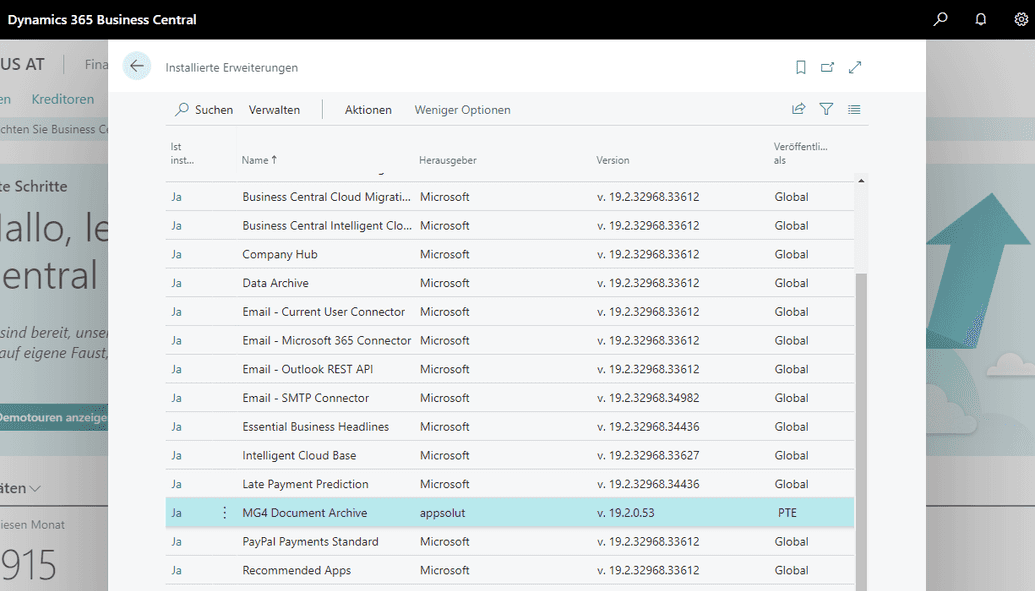Viewport: 1035px width, 591px height.
Task: Select the PayPal Payments Standard row
Action: coord(310,542)
